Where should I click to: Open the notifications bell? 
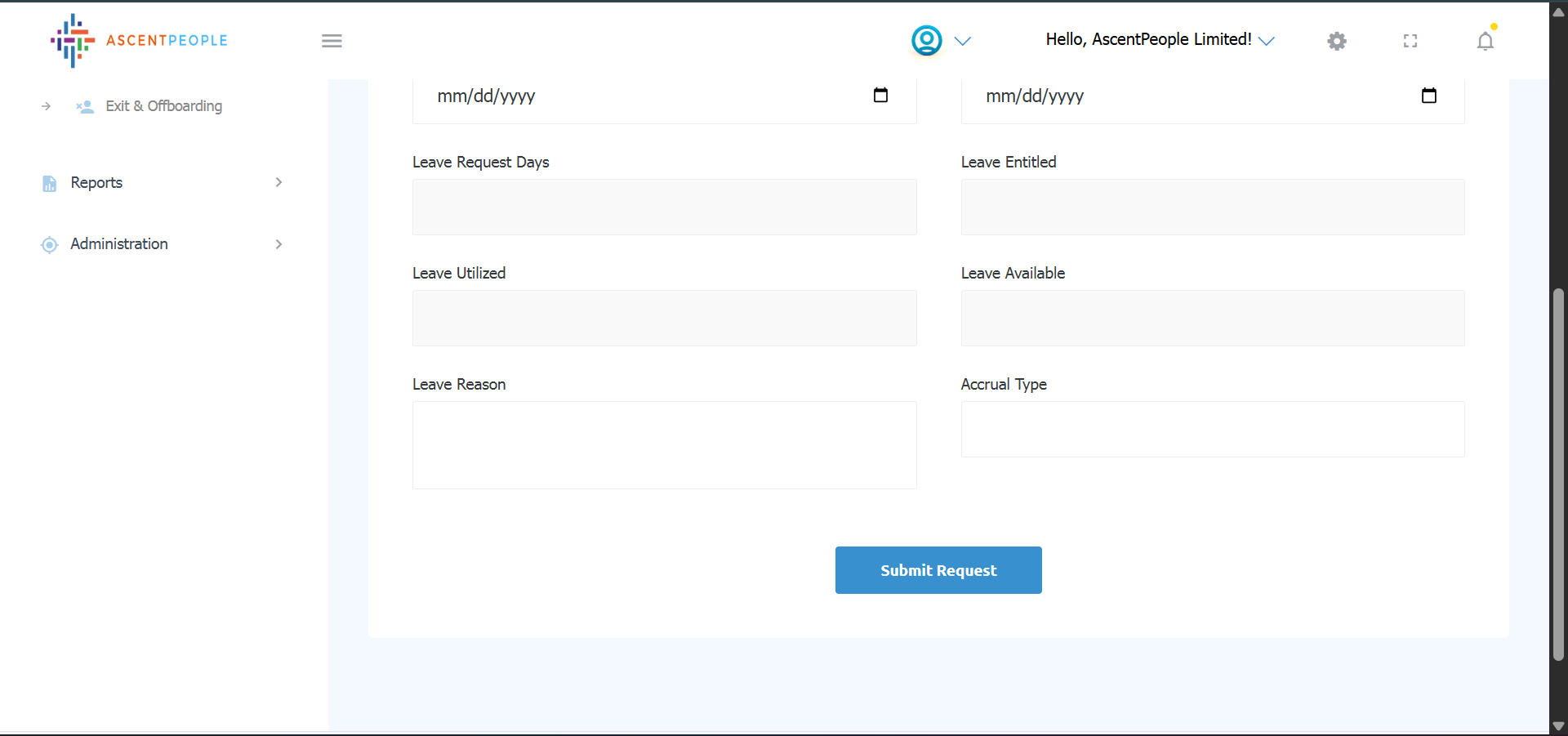1485,41
